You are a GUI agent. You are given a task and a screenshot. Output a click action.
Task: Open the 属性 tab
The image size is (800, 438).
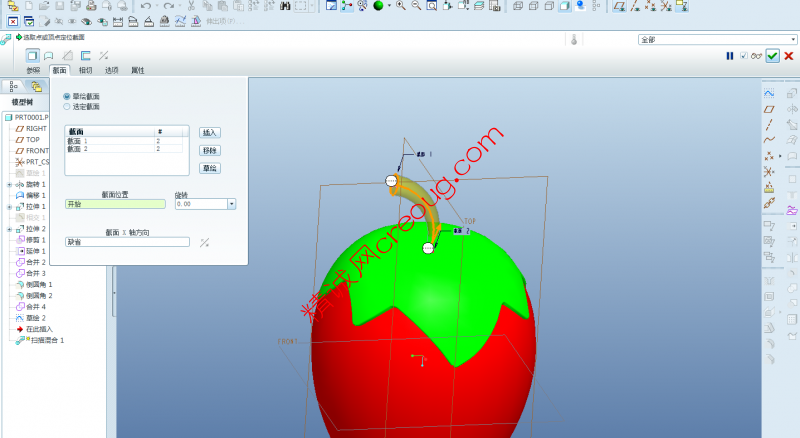138,70
